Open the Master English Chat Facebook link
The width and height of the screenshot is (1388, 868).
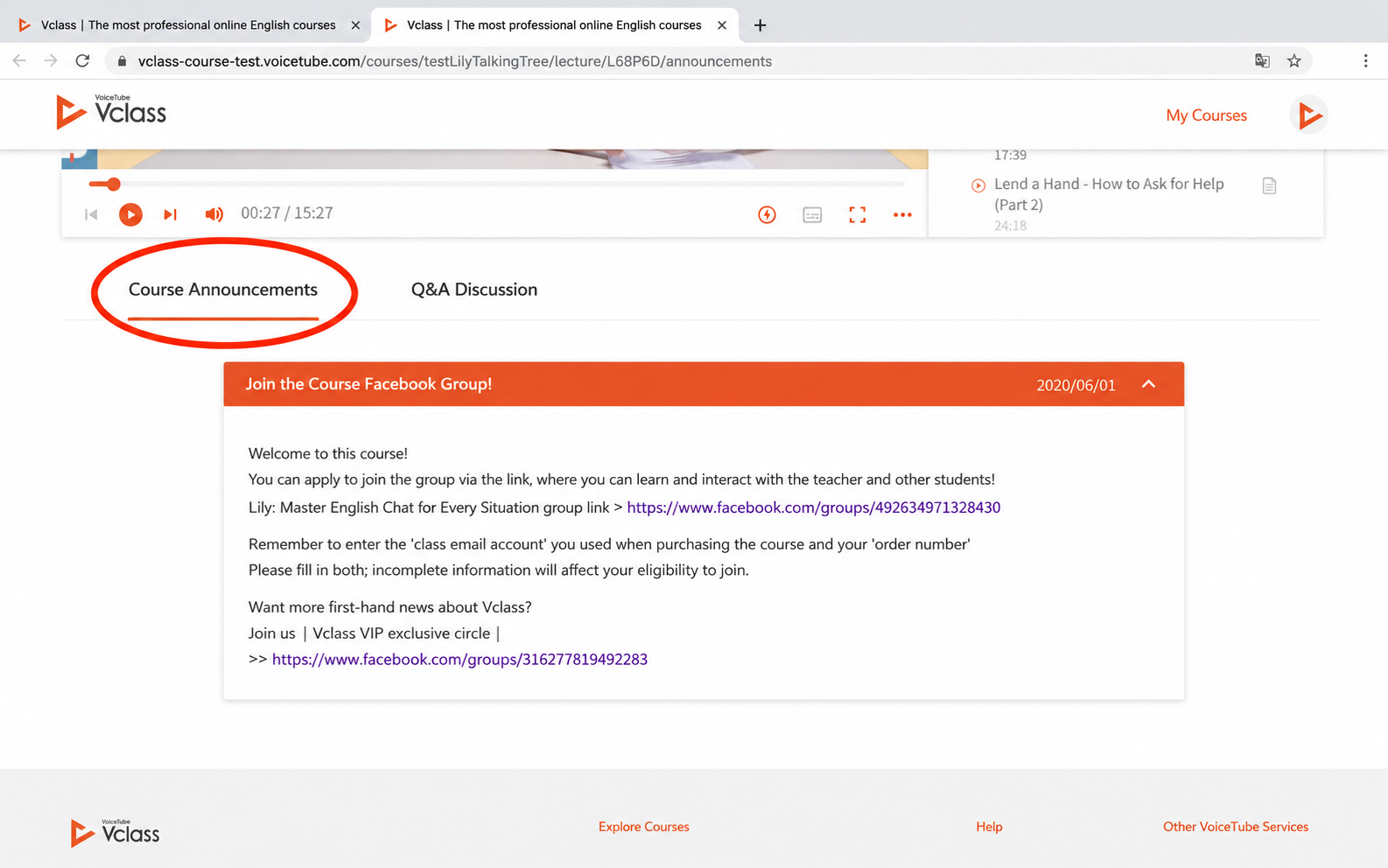point(814,507)
